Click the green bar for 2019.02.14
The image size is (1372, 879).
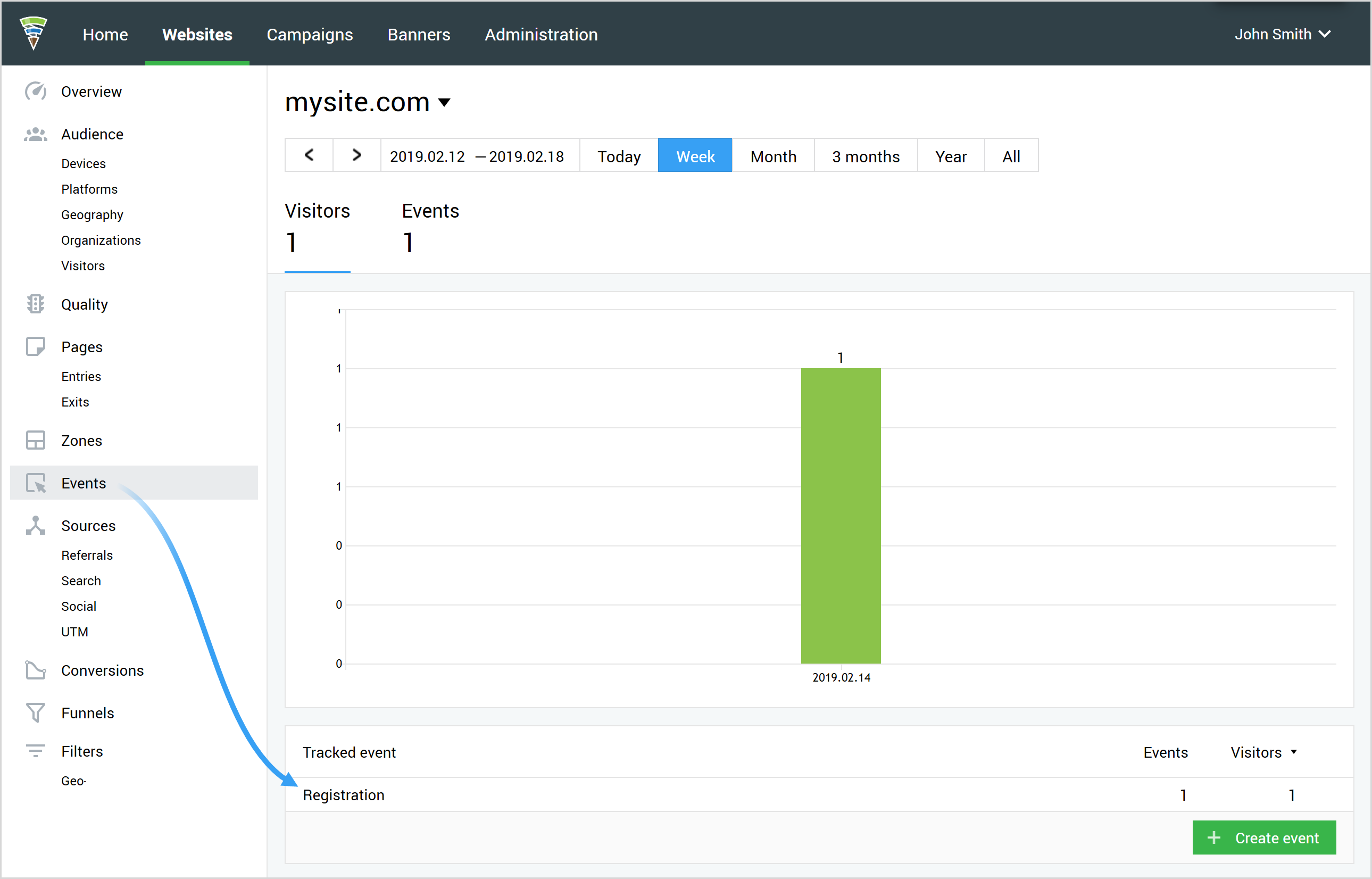pyautogui.click(x=840, y=516)
